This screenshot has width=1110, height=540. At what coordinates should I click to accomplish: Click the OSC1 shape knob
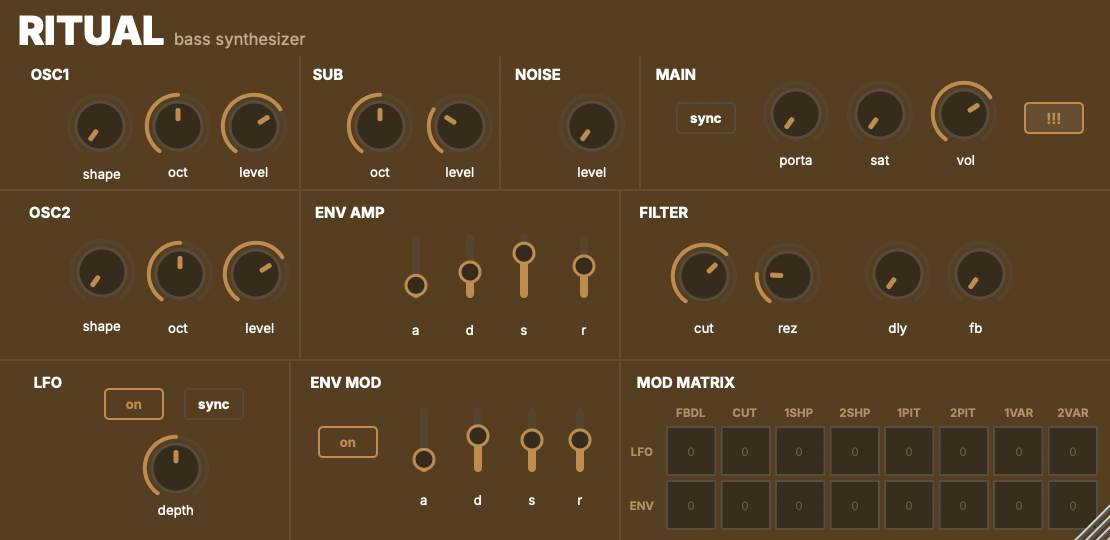101,127
